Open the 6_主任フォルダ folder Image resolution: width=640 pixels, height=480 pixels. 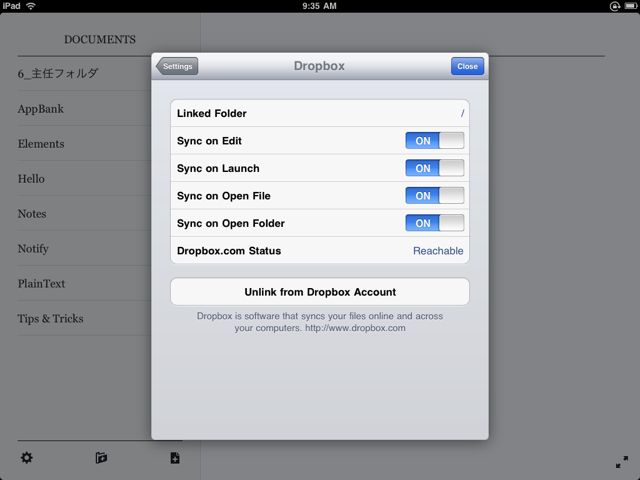point(58,73)
